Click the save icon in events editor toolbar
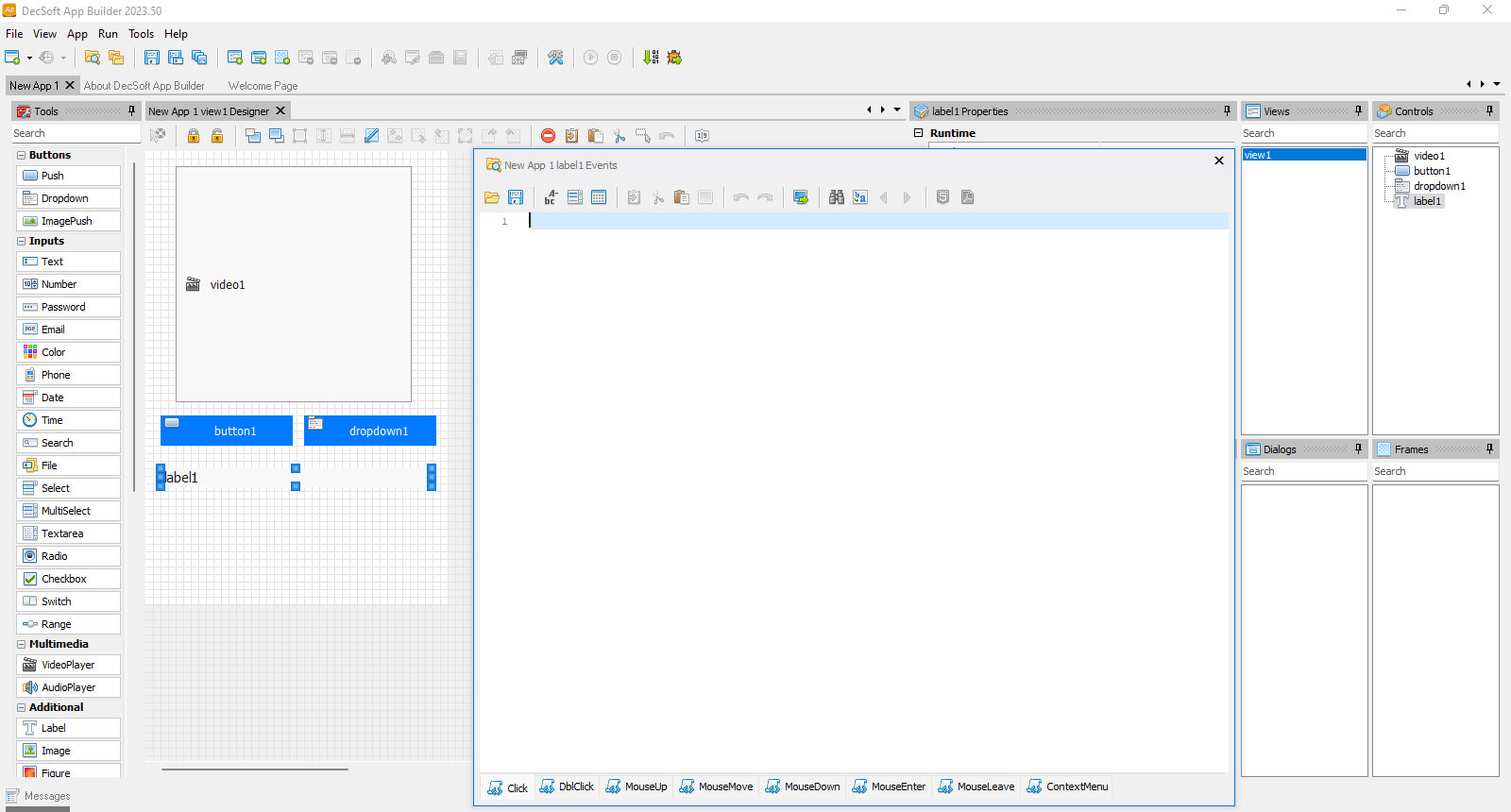This screenshot has width=1511, height=812. point(516,197)
